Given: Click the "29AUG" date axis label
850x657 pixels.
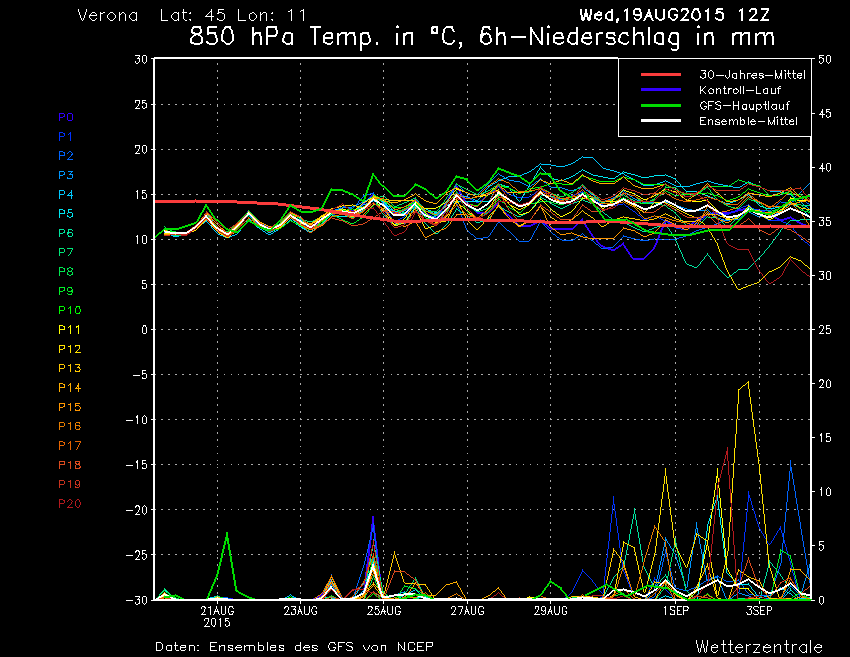Looking at the screenshot, I should 551,611.
